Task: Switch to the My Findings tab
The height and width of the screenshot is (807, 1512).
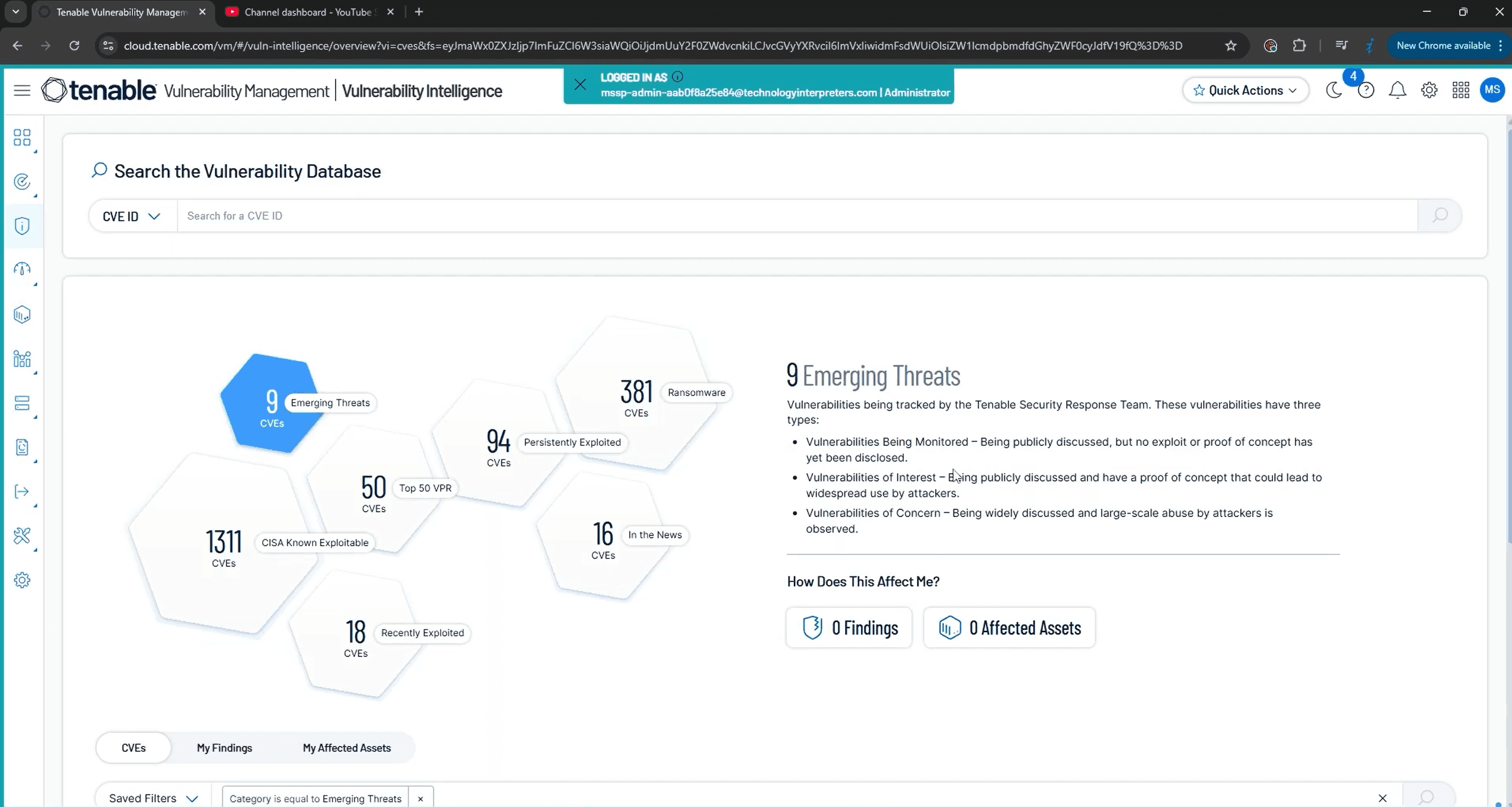Action: click(224, 748)
